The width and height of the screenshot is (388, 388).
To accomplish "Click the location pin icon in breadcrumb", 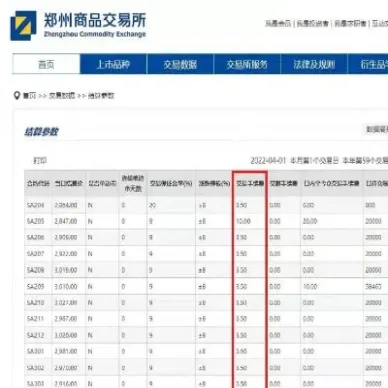I will click(17, 96).
